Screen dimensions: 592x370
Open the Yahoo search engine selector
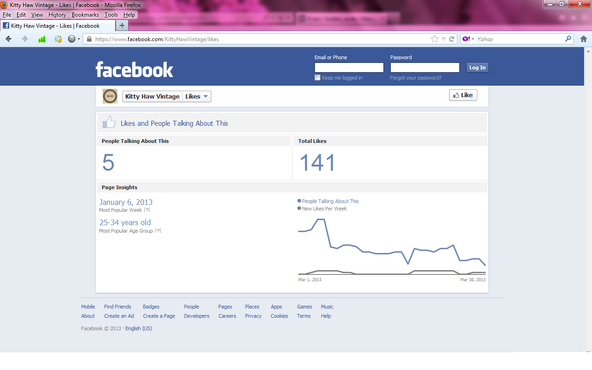468,39
